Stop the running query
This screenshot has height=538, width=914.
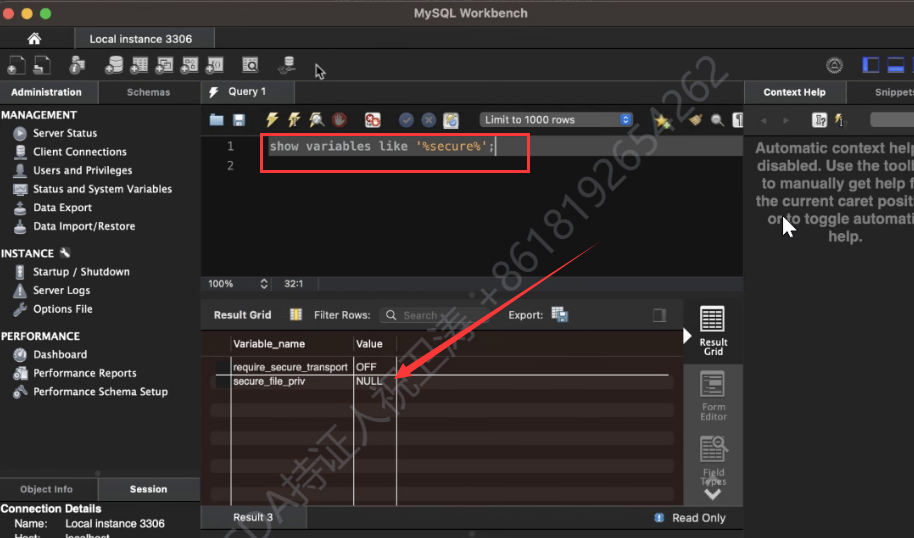pyautogui.click(x=339, y=120)
